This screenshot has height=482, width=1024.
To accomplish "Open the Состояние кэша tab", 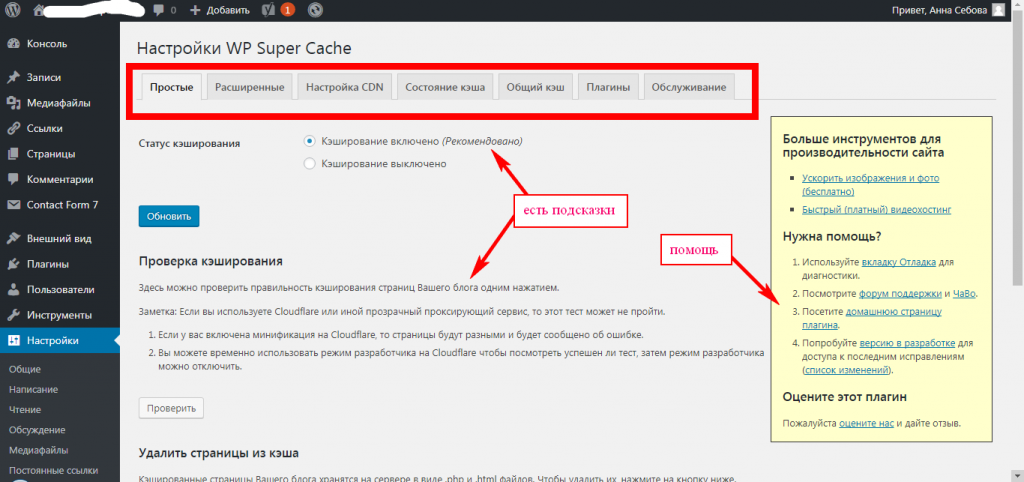I will click(x=445, y=87).
